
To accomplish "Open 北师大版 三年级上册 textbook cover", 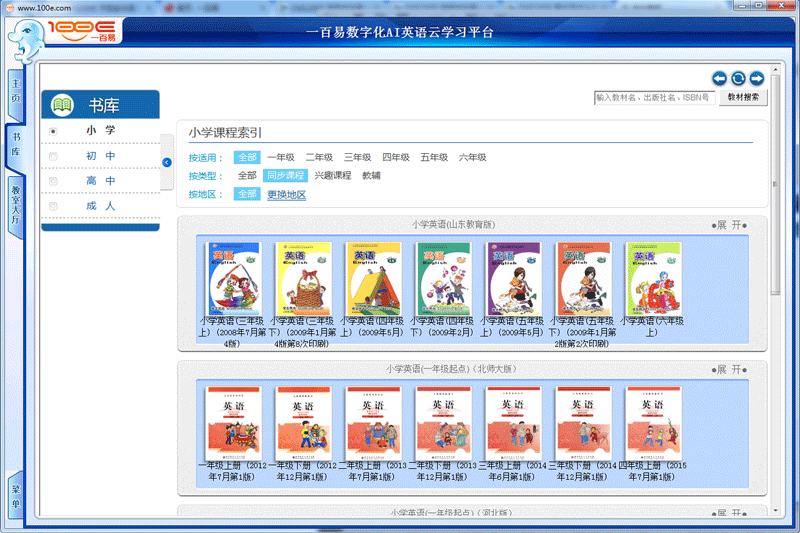I will click(514, 423).
